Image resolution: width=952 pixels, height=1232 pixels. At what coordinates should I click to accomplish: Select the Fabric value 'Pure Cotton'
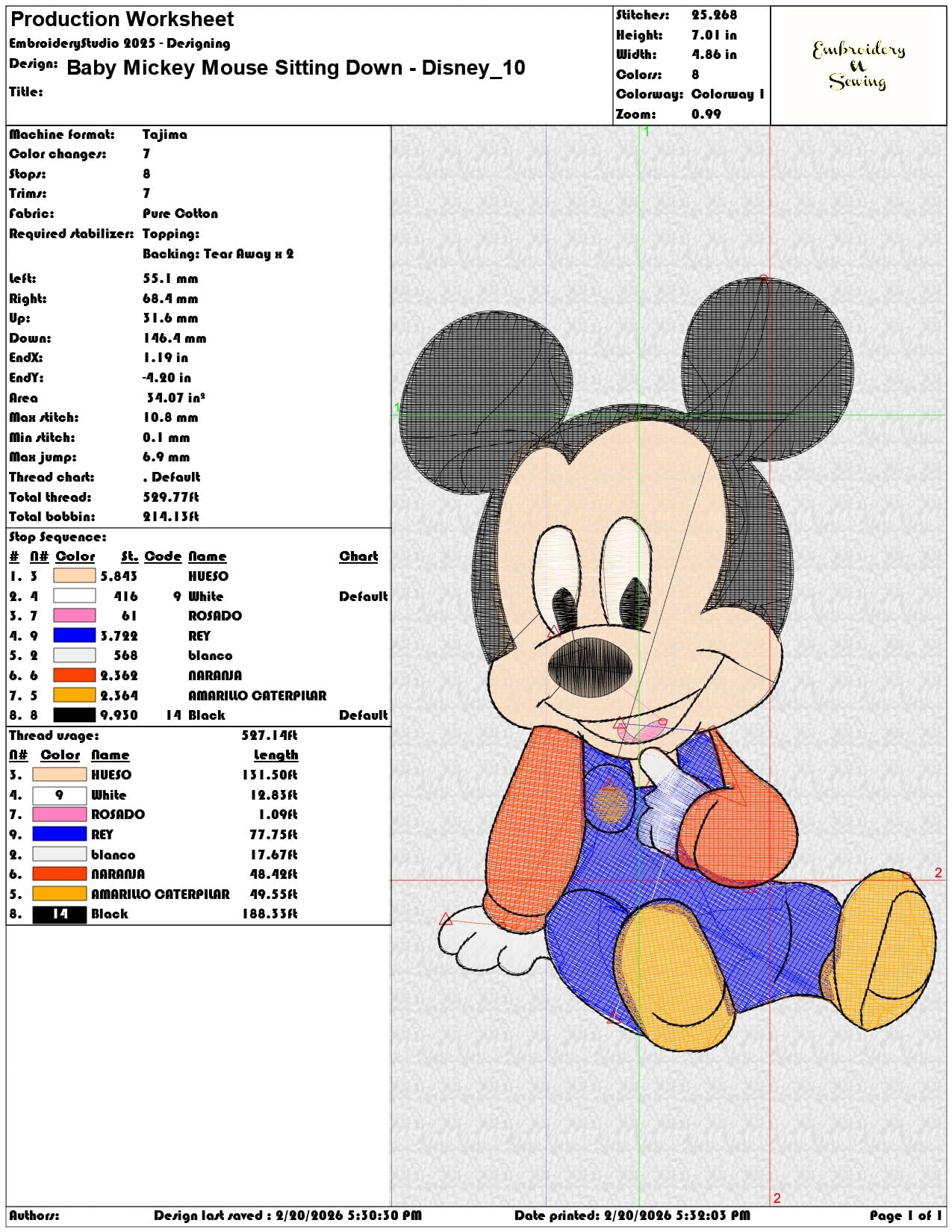180,214
